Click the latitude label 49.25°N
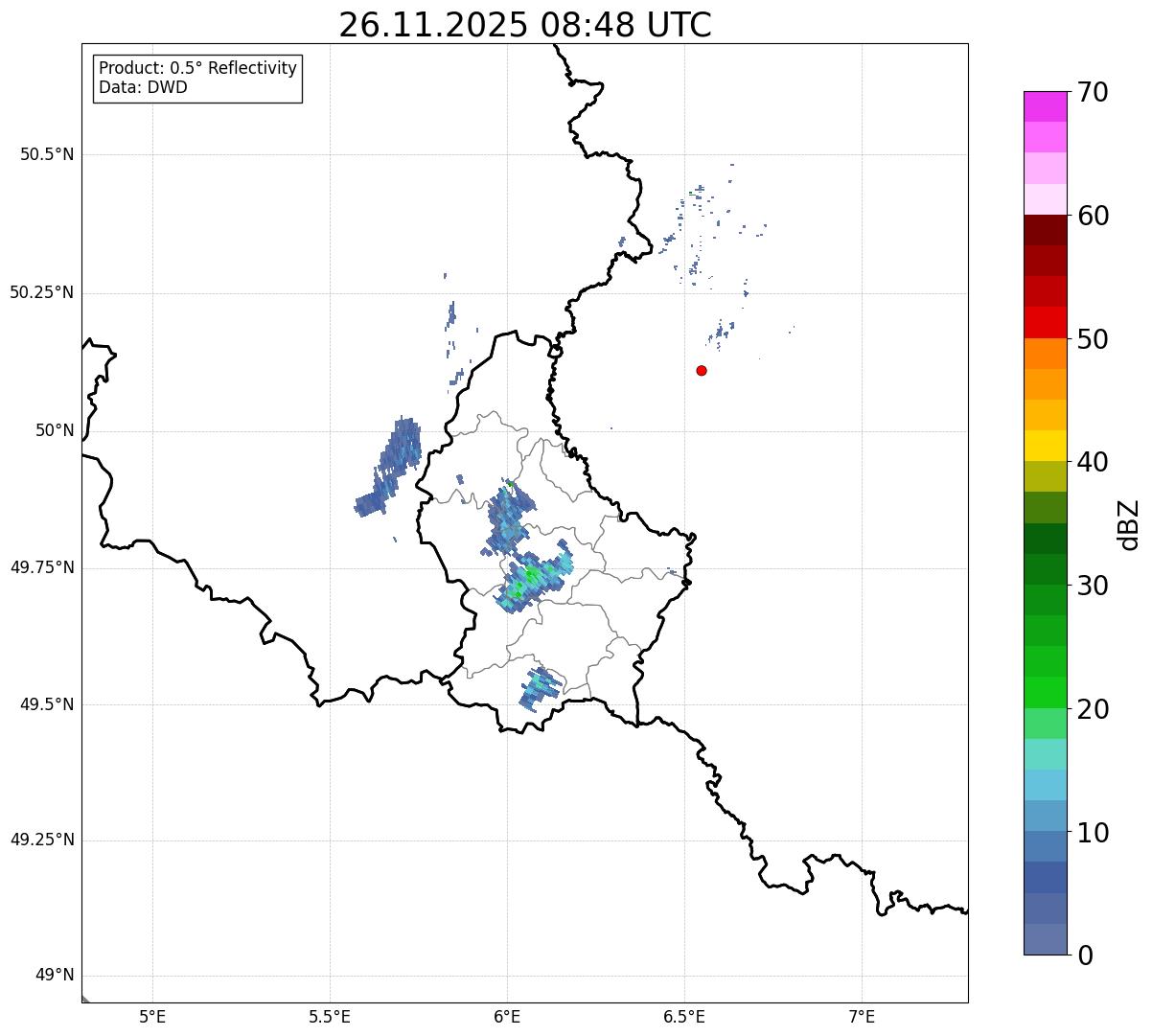 [x=41, y=840]
